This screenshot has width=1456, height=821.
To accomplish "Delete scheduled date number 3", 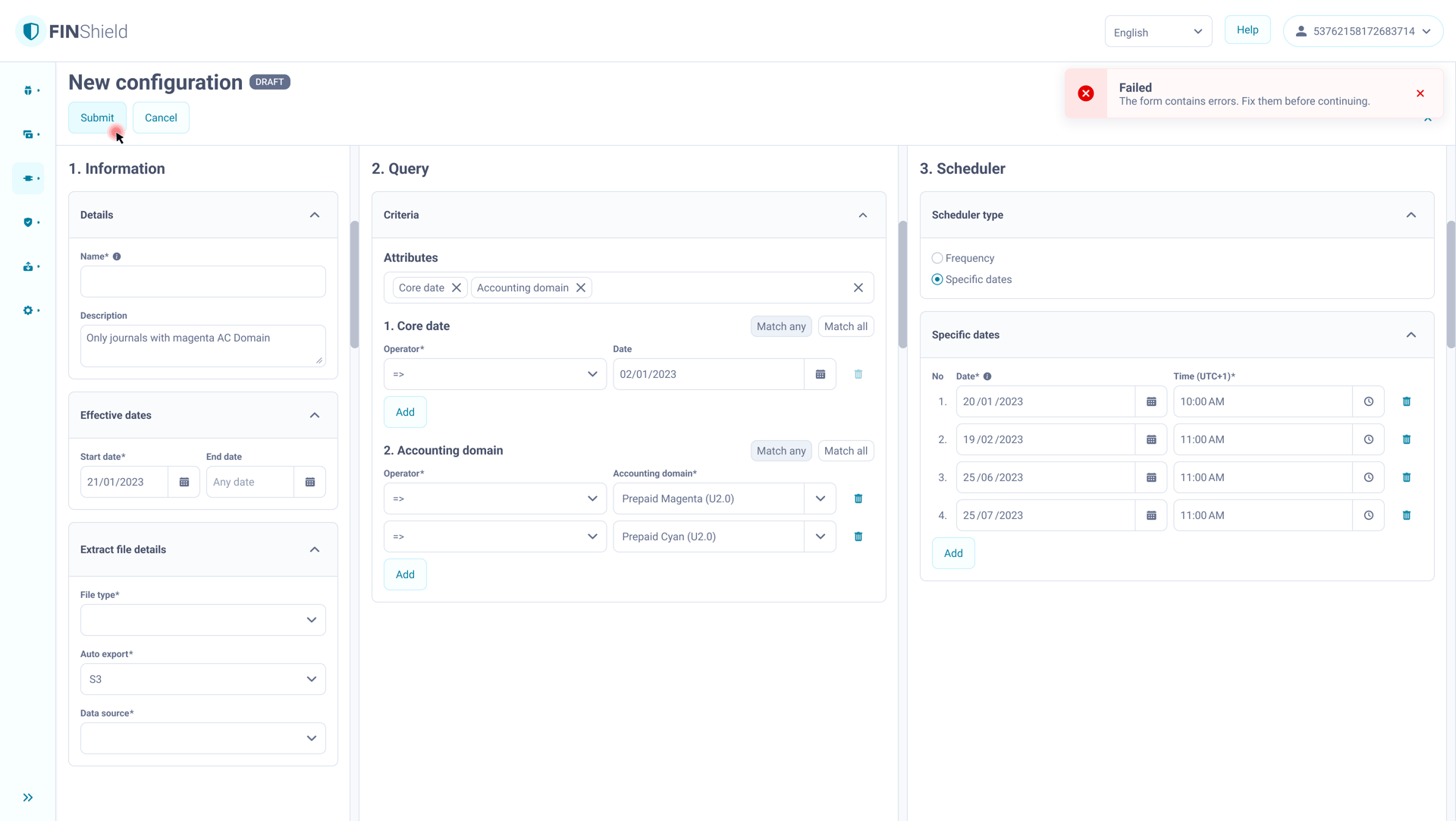I will pos(1406,477).
